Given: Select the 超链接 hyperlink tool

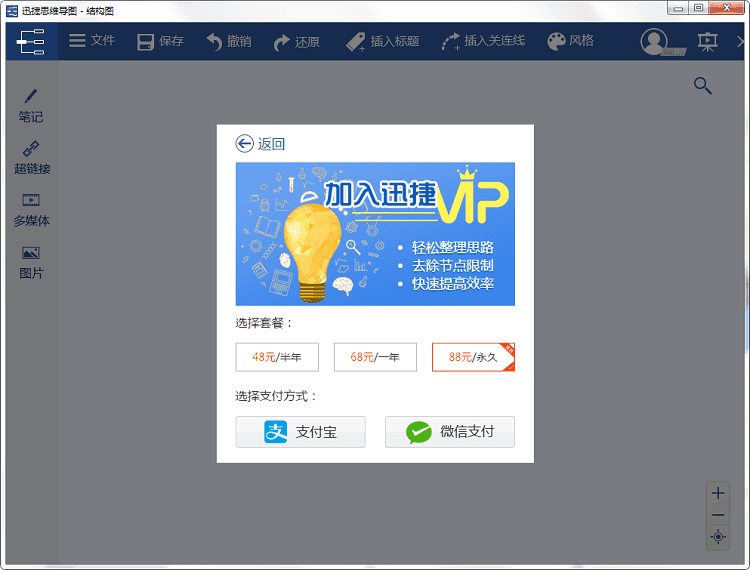Looking at the screenshot, I should (32, 158).
